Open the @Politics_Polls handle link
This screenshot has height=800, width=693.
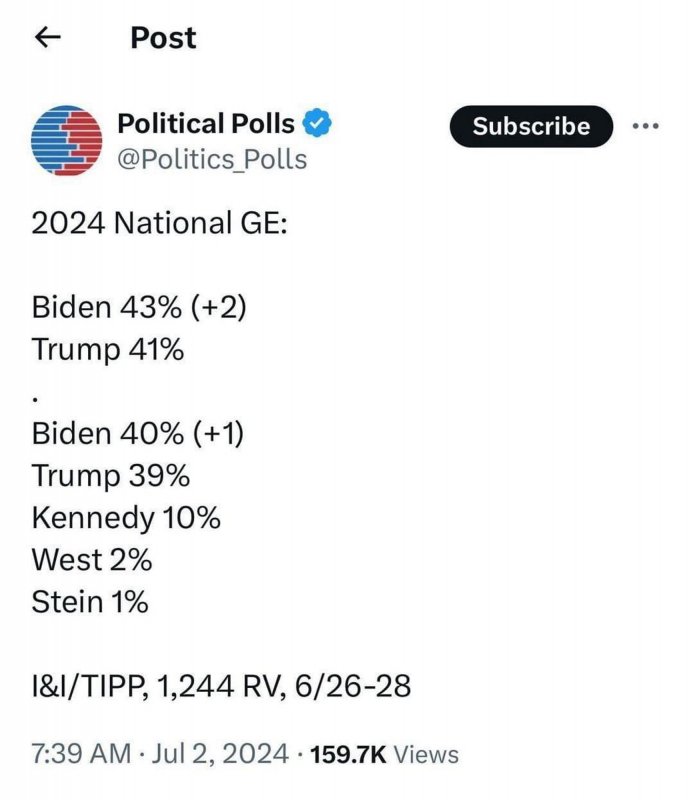[x=212, y=160]
